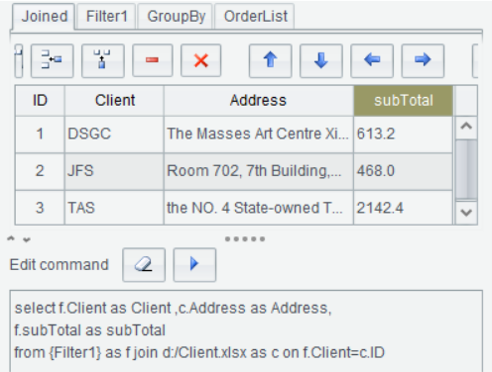The image size is (492, 372).
Task: Click the red minus remove button
Action: coord(152,61)
